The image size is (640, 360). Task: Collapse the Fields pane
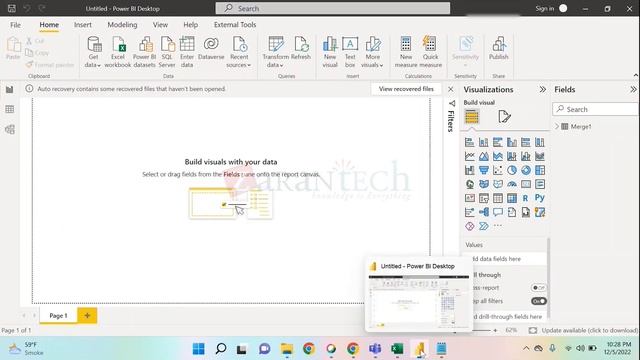tap(633, 89)
